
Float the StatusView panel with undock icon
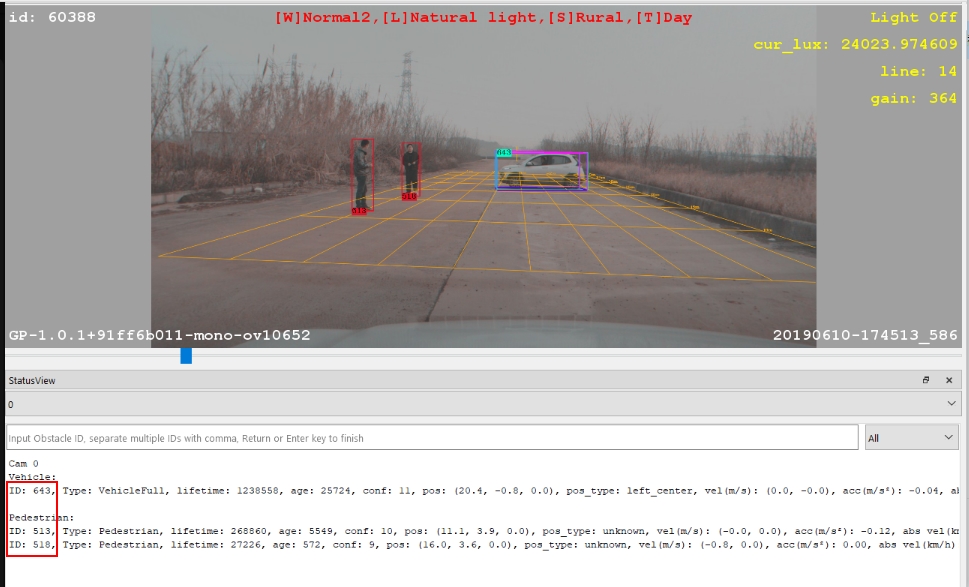pos(926,380)
